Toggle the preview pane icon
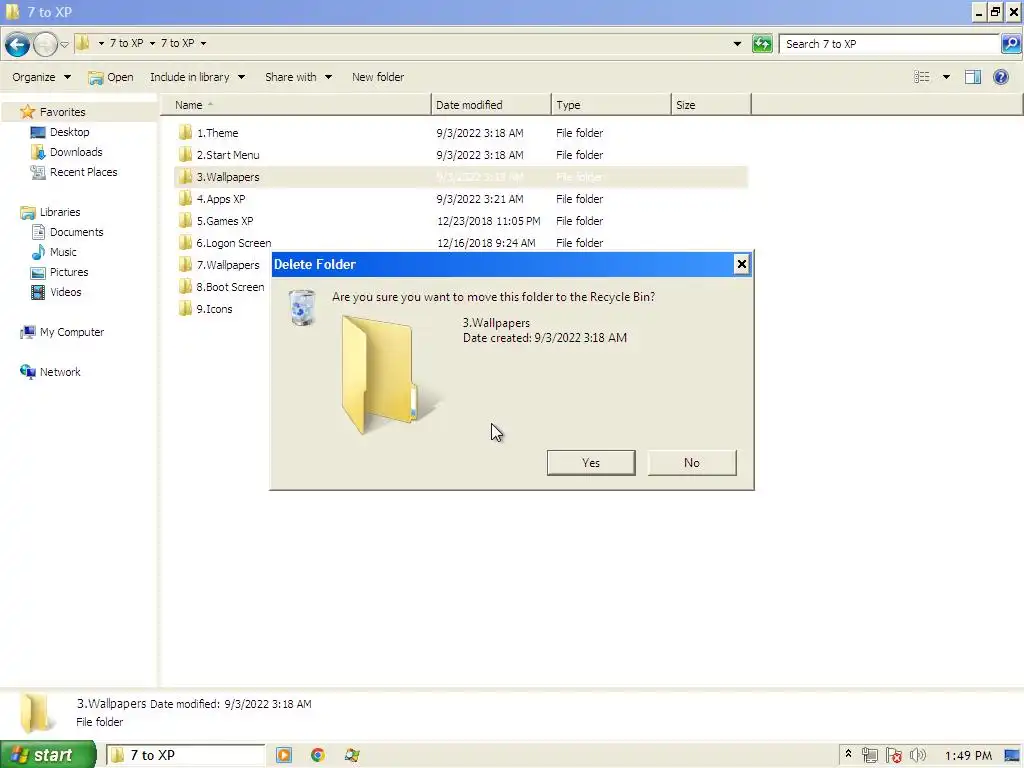The width and height of the screenshot is (1024, 768). coord(973,77)
